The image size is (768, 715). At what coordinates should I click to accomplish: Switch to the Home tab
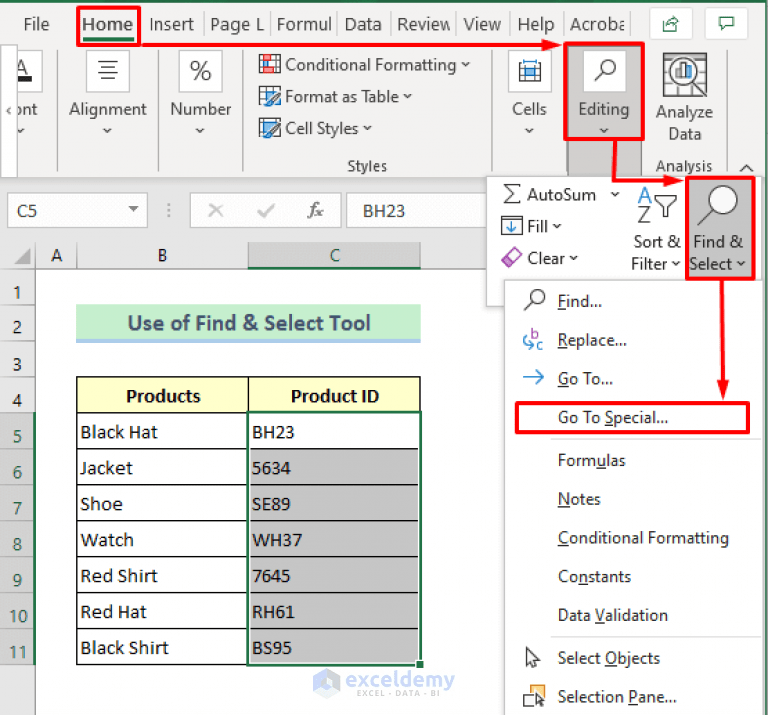click(108, 24)
